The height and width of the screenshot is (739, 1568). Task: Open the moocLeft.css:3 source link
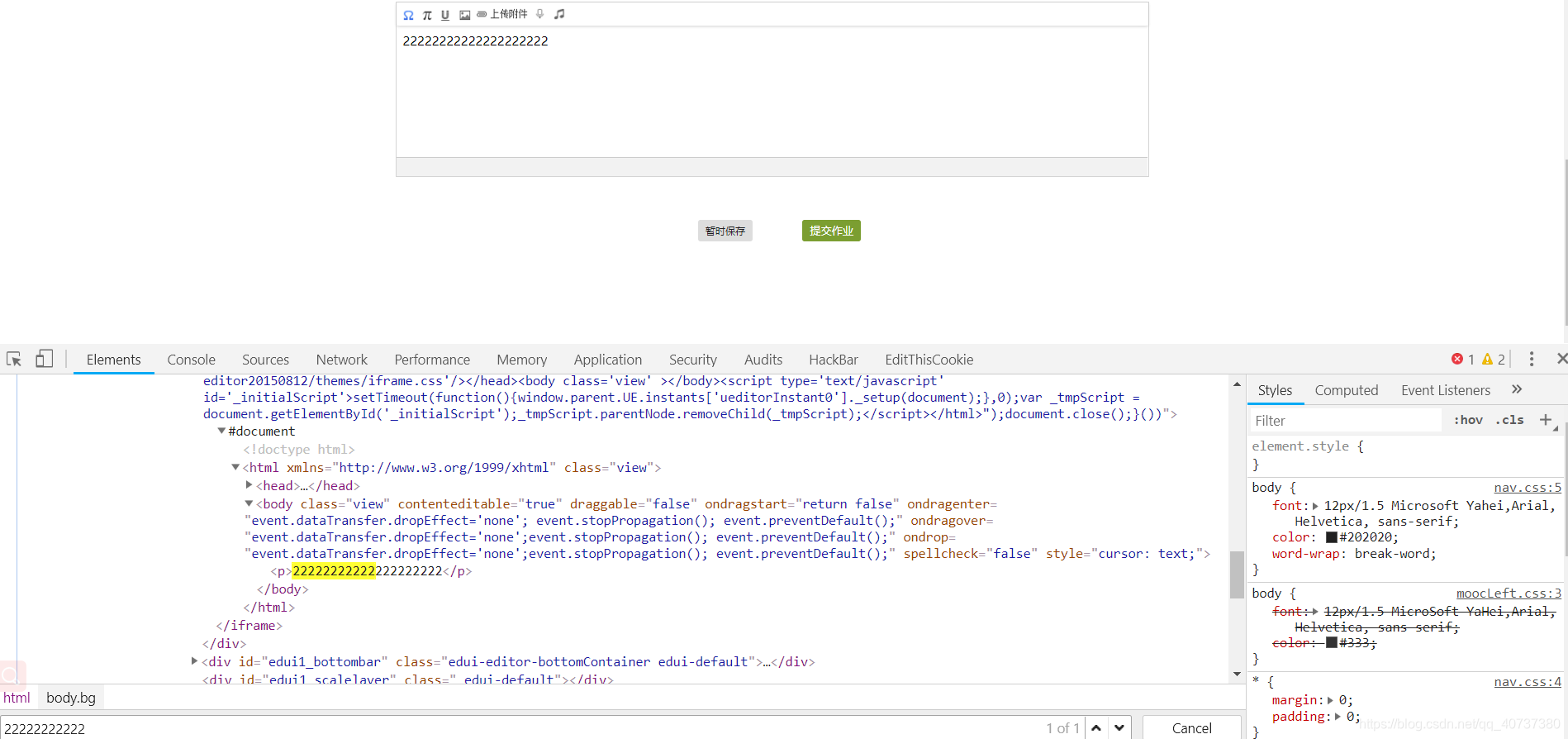[x=1509, y=594]
